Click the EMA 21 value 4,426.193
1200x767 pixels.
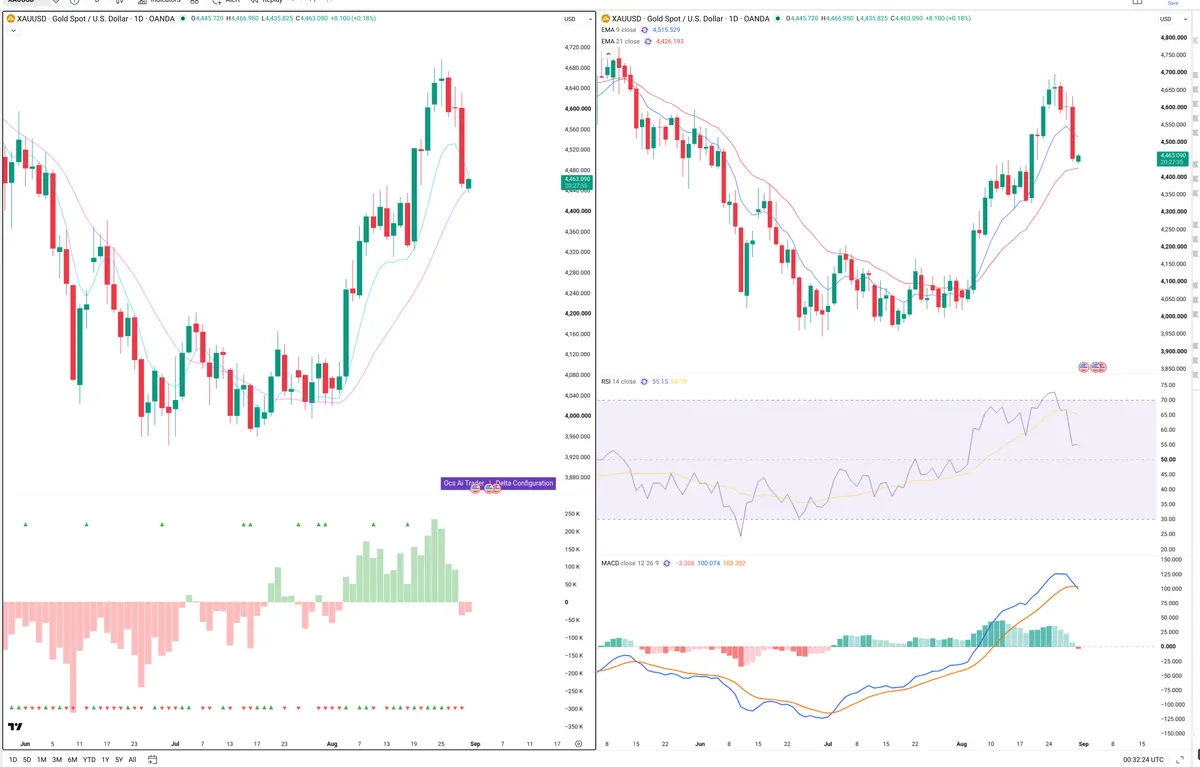click(x=670, y=42)
